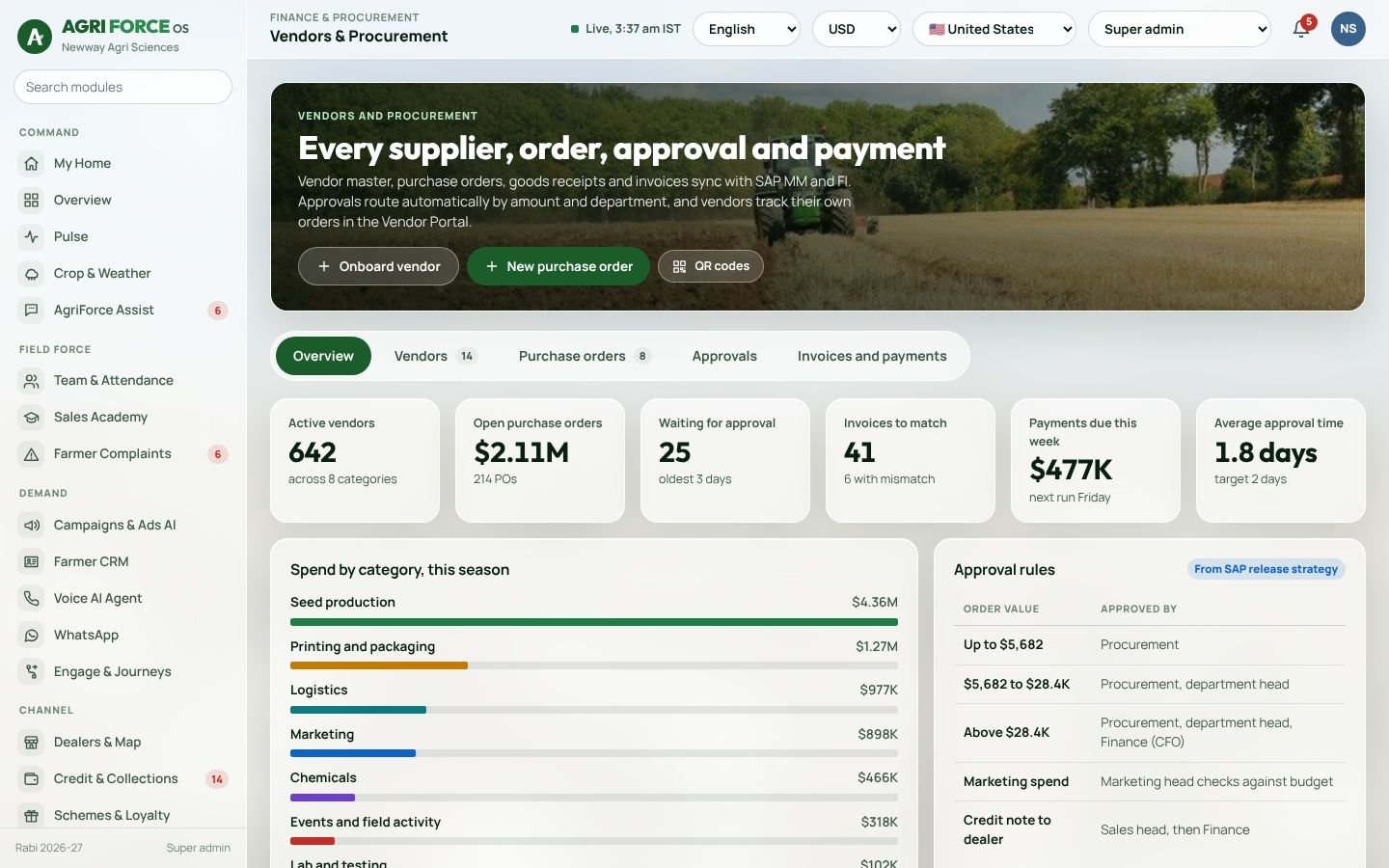Image resolution: width=1389 pixels, height=868 pixels.
Task: Switch to the Vendors tab
Action: pyautogui.click(x=435, y=356)
